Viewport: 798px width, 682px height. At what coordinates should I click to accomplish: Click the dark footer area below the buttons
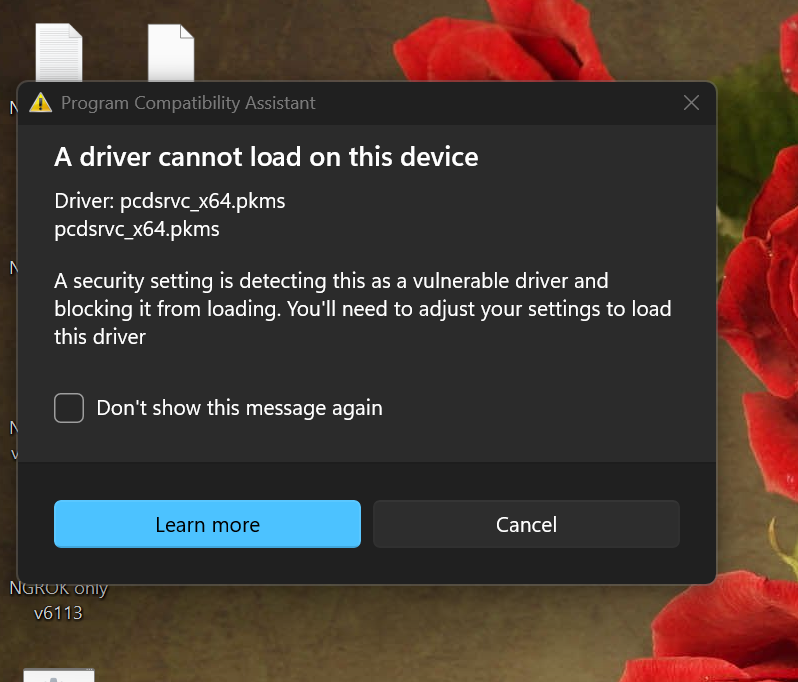(366, 566)
